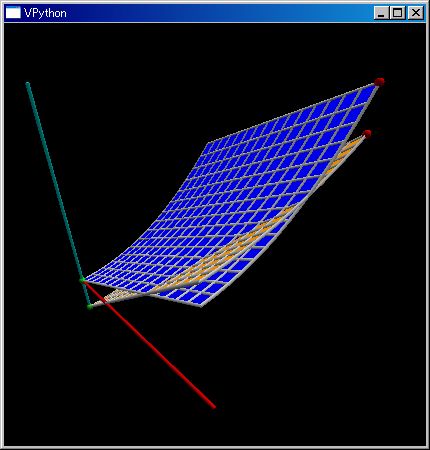Click the upper green sphere at axis origin
This screenshot has height=450, width=430.
click(x=82, y=280)
